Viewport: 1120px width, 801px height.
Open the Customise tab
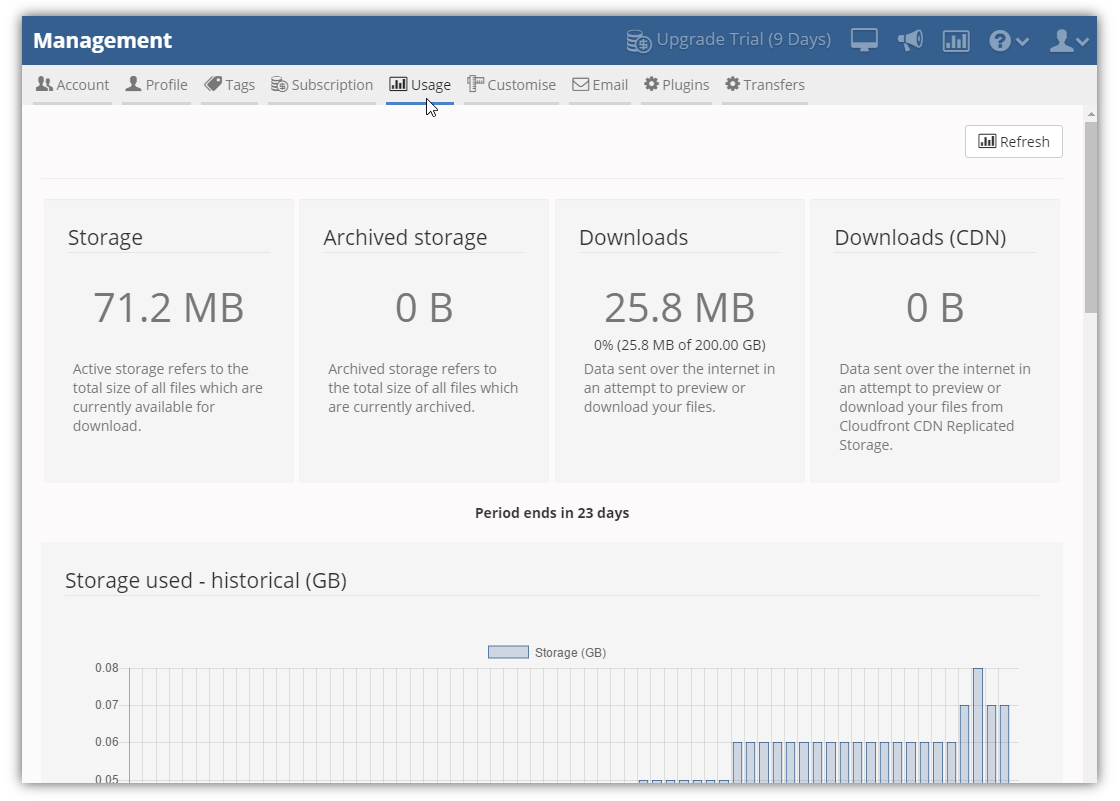click(x=511, y=85)
